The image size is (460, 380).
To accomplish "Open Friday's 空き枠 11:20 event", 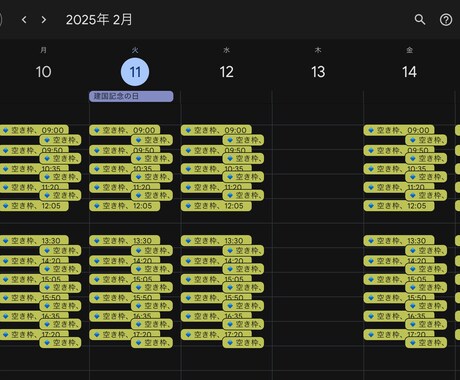I will 399,187.
